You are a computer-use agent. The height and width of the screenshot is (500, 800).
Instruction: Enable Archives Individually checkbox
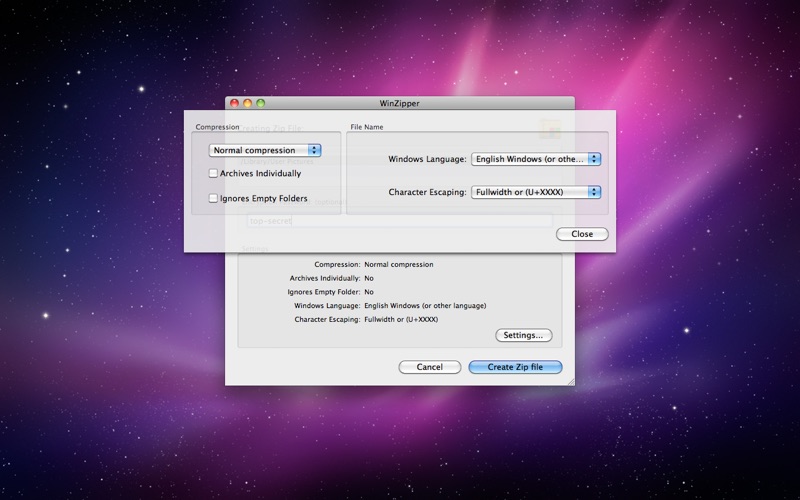click(213, 173)
